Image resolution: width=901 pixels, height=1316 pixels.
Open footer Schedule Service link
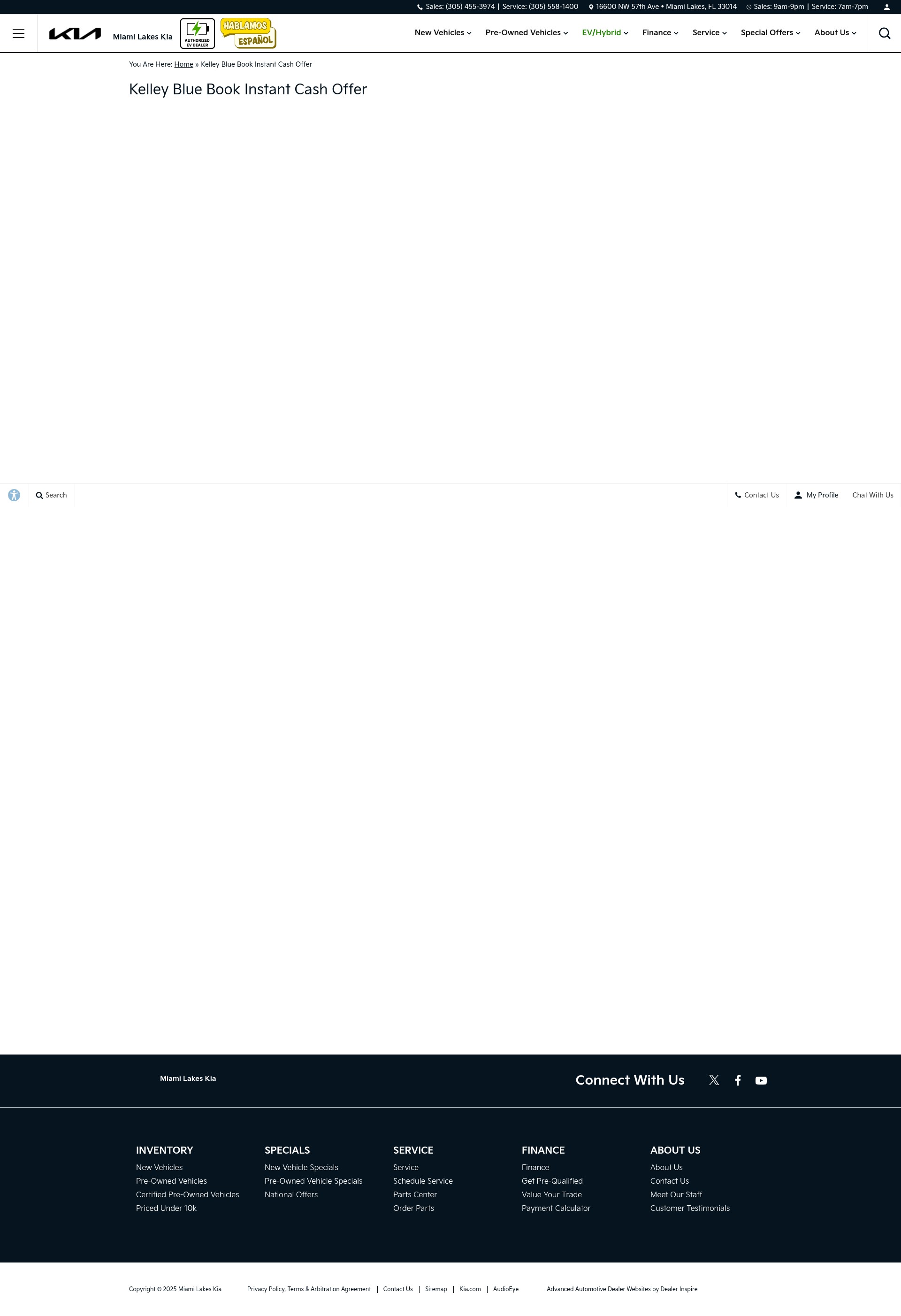[x=423, y=1181]
